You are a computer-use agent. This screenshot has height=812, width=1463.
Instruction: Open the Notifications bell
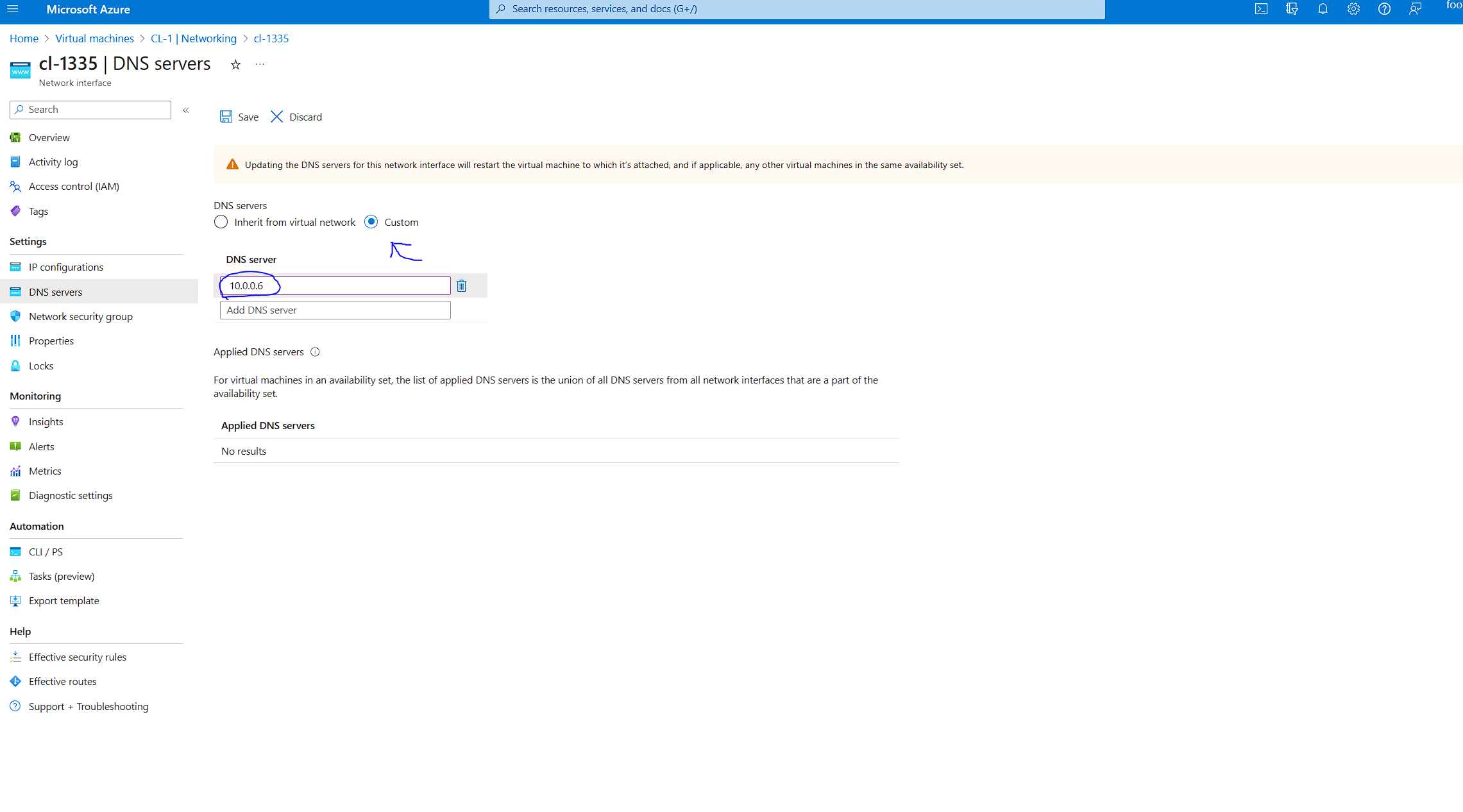pos(1323,9)
